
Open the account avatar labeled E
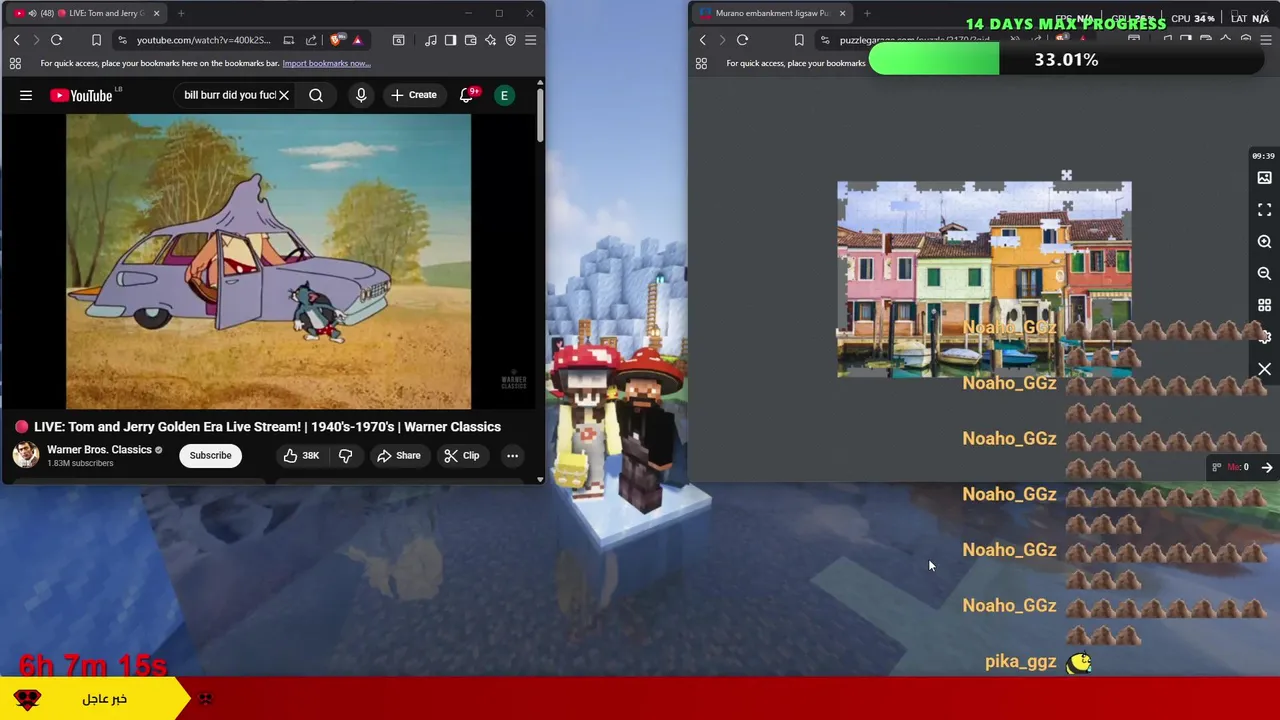point(505,95)
